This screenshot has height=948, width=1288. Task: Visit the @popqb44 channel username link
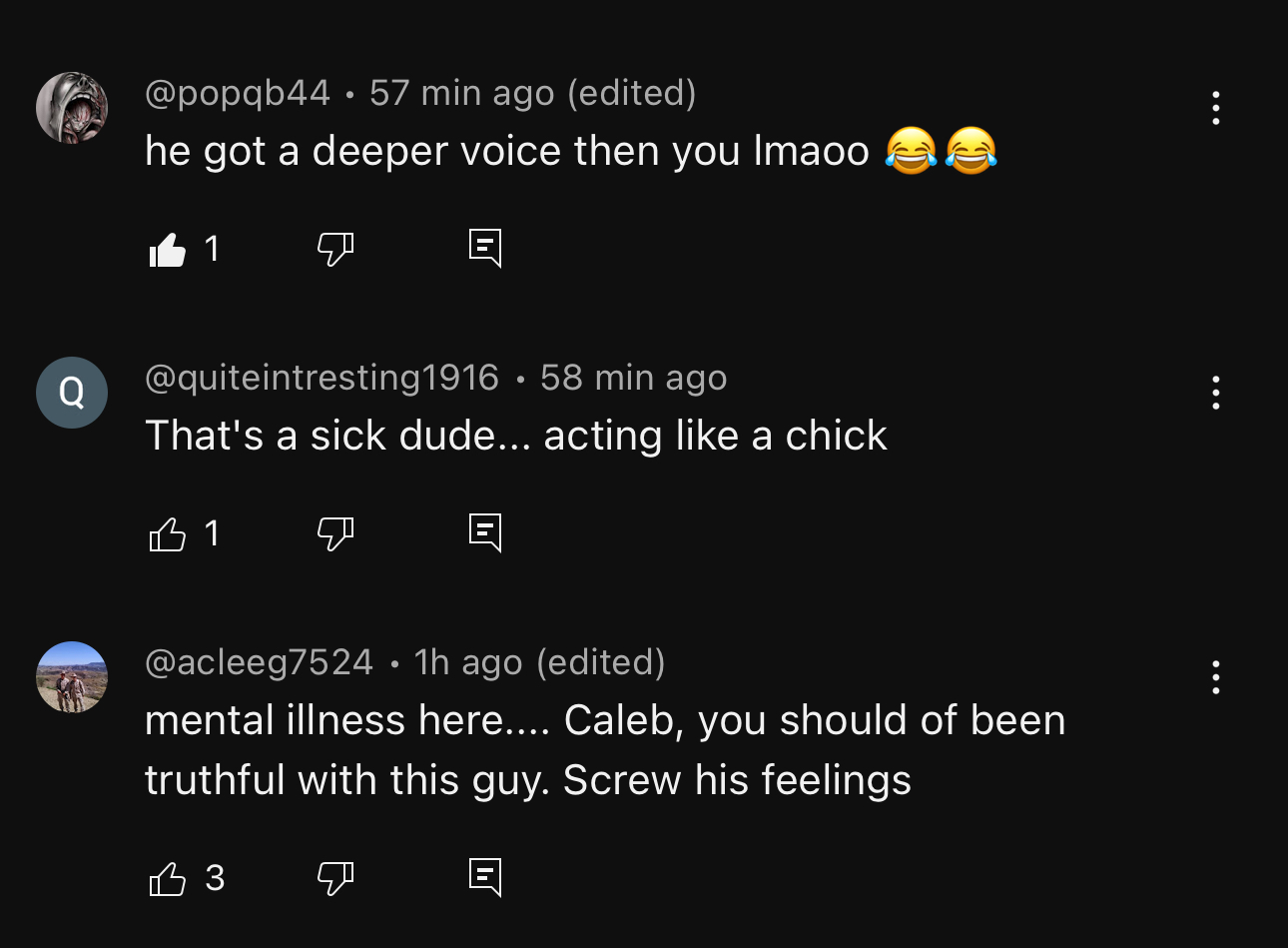click(238, 93)
